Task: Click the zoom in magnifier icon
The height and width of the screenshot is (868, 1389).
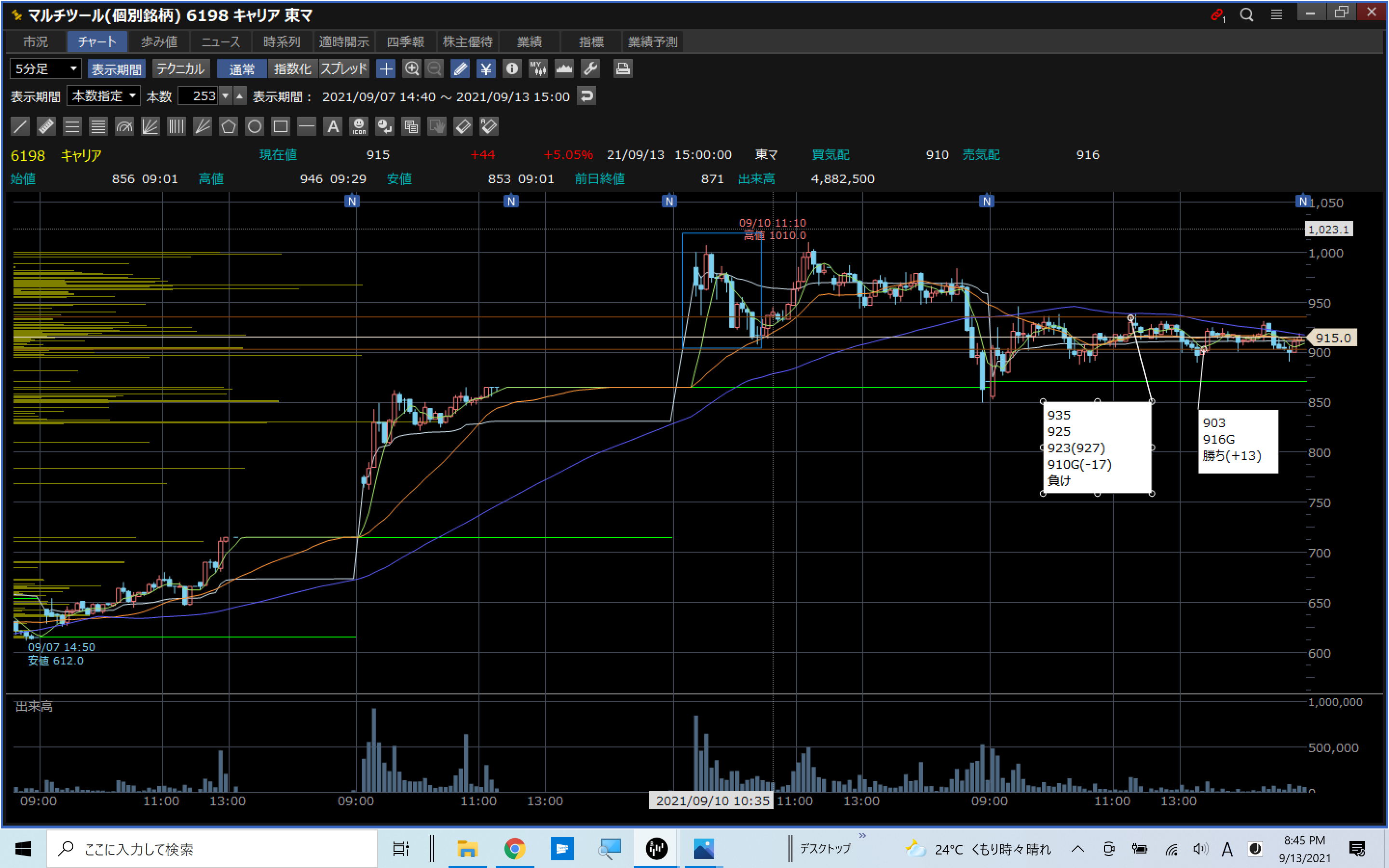Action: [411, 69]
